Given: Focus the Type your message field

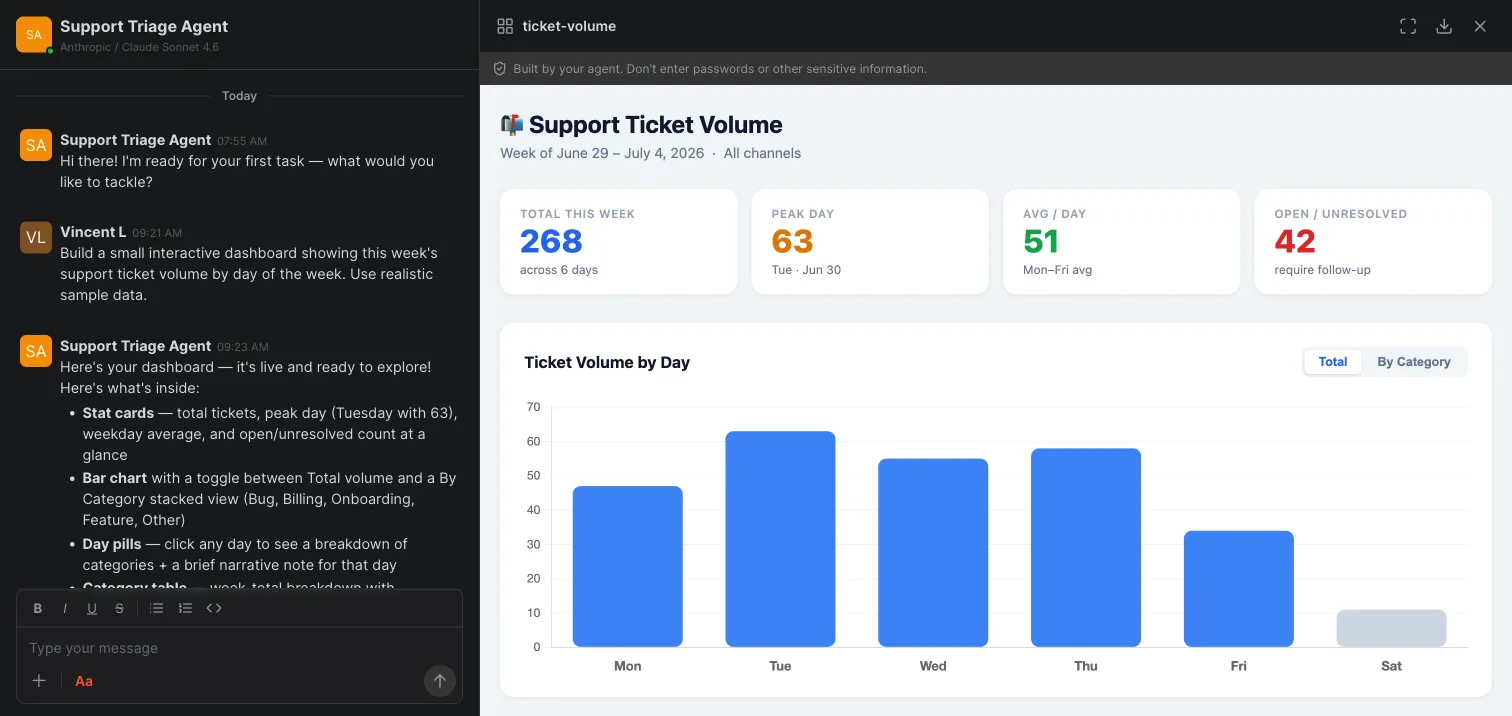Looking at the screenshot, I should coord(240,648).
